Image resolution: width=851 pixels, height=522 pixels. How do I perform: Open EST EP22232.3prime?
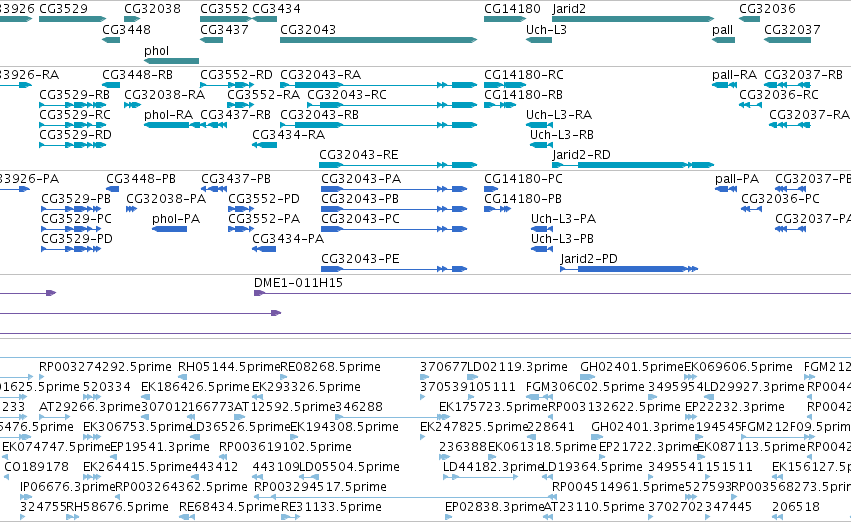click(734, 407)
